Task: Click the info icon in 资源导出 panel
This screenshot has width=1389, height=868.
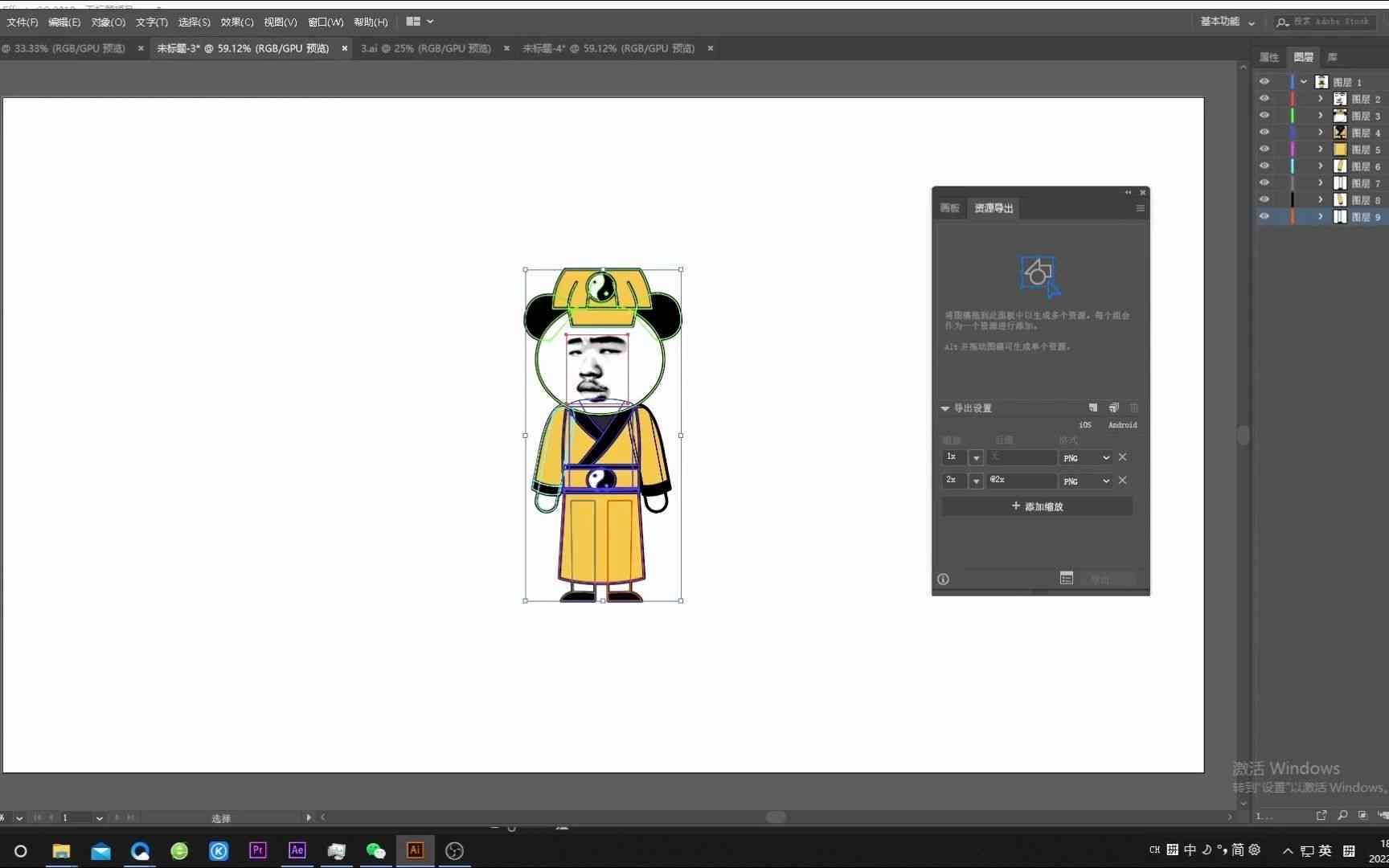Action: click(x=944, y=579)
